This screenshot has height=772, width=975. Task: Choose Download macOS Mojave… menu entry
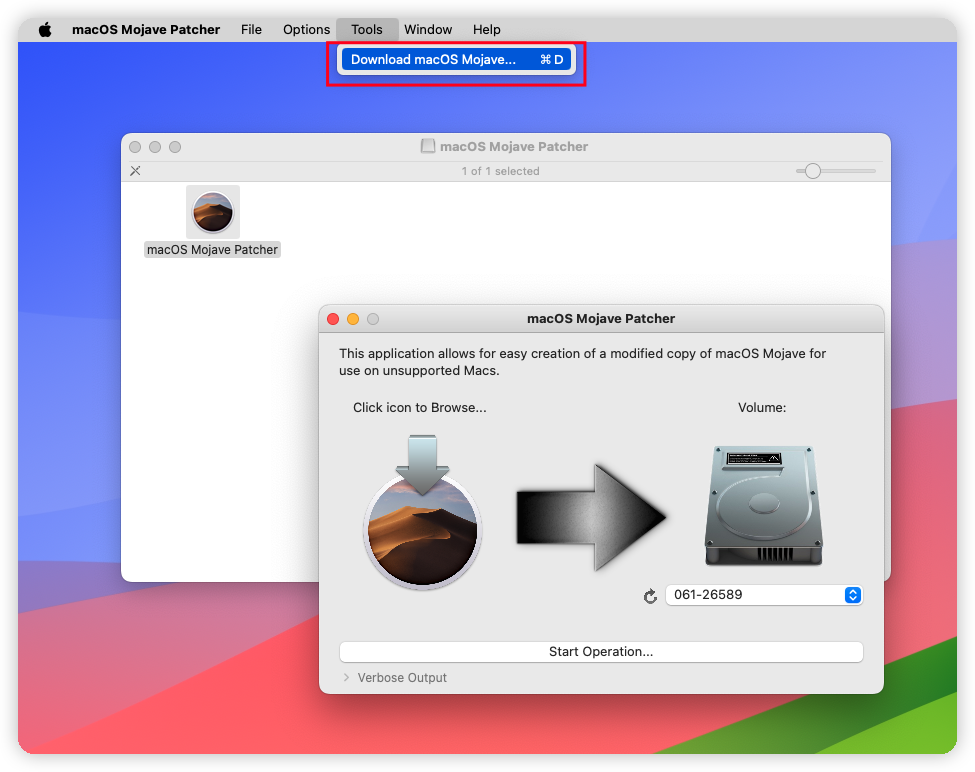point(456,60)
